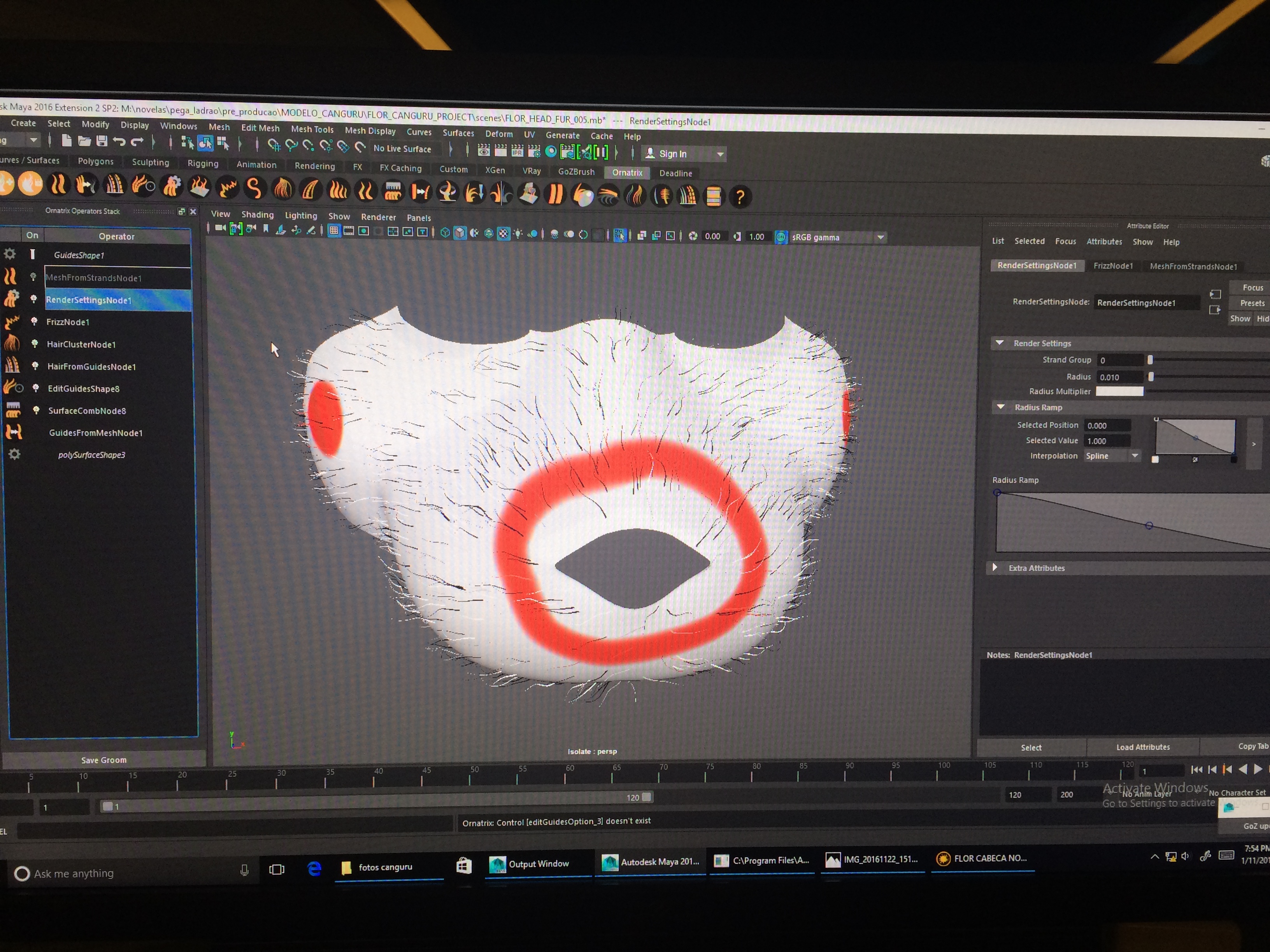1270x952 pixels.
Task: Select polySurfaceShape3 in the operator stack
Action: point(92,455)
